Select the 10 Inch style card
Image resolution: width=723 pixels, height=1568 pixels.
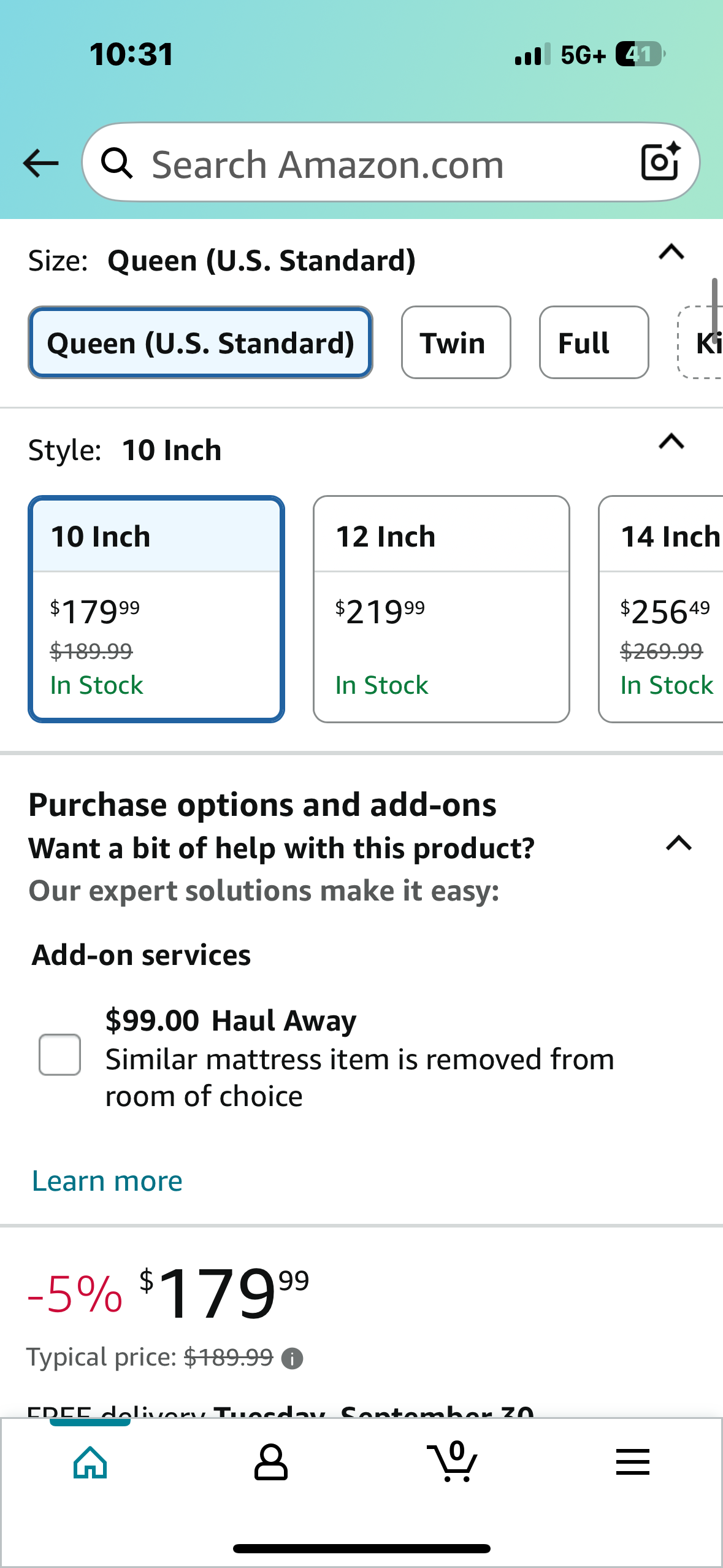[x=156, y=609]
